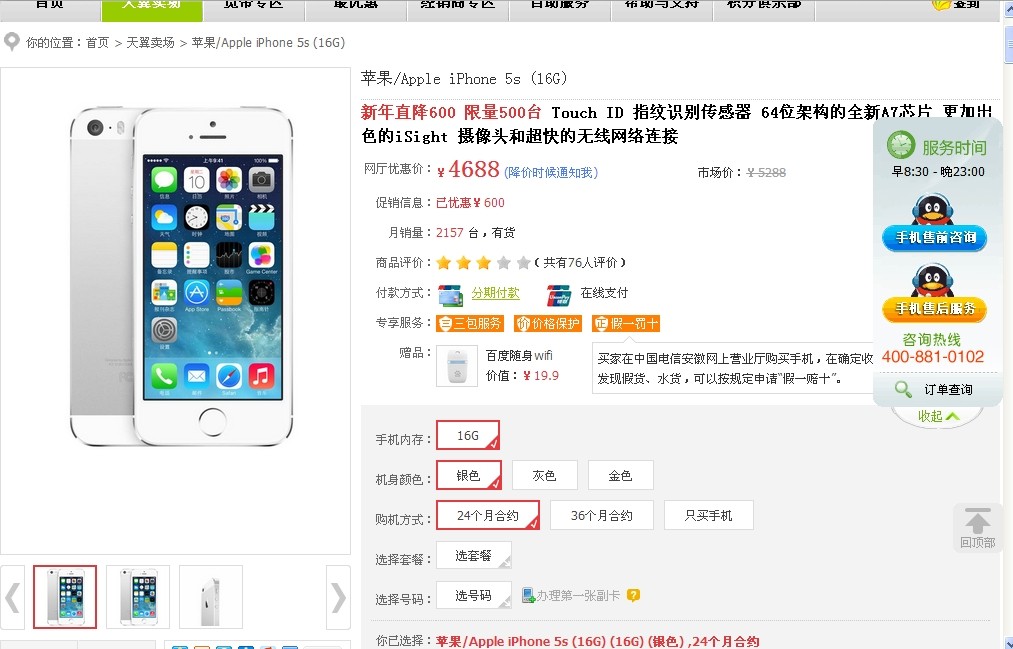Select the side-view iPhone thumbnail

tap(211, 597)
